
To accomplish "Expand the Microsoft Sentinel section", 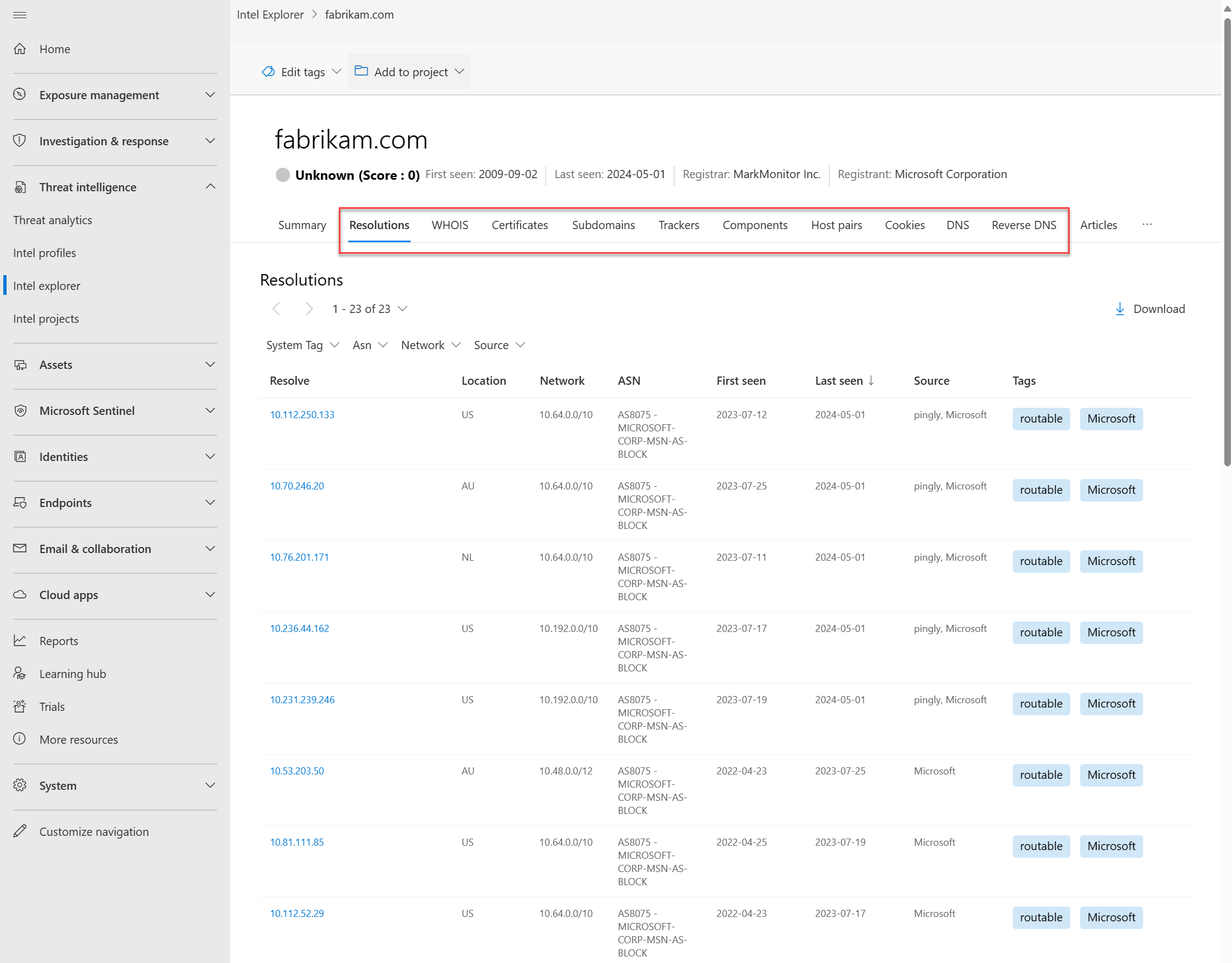I will coord(210,411).
